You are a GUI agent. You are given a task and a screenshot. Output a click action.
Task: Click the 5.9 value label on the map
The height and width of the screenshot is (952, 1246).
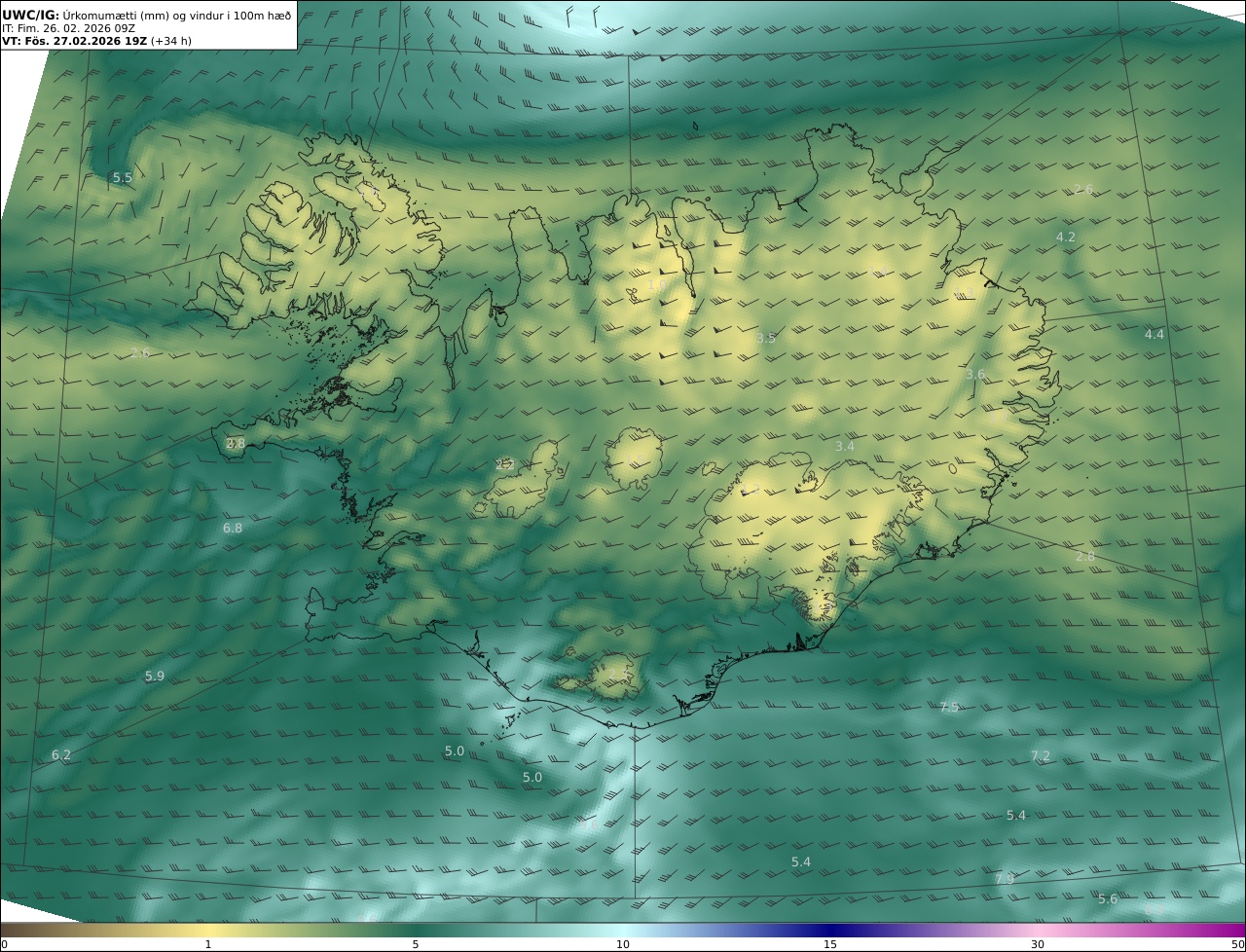(x=155, y=676)
